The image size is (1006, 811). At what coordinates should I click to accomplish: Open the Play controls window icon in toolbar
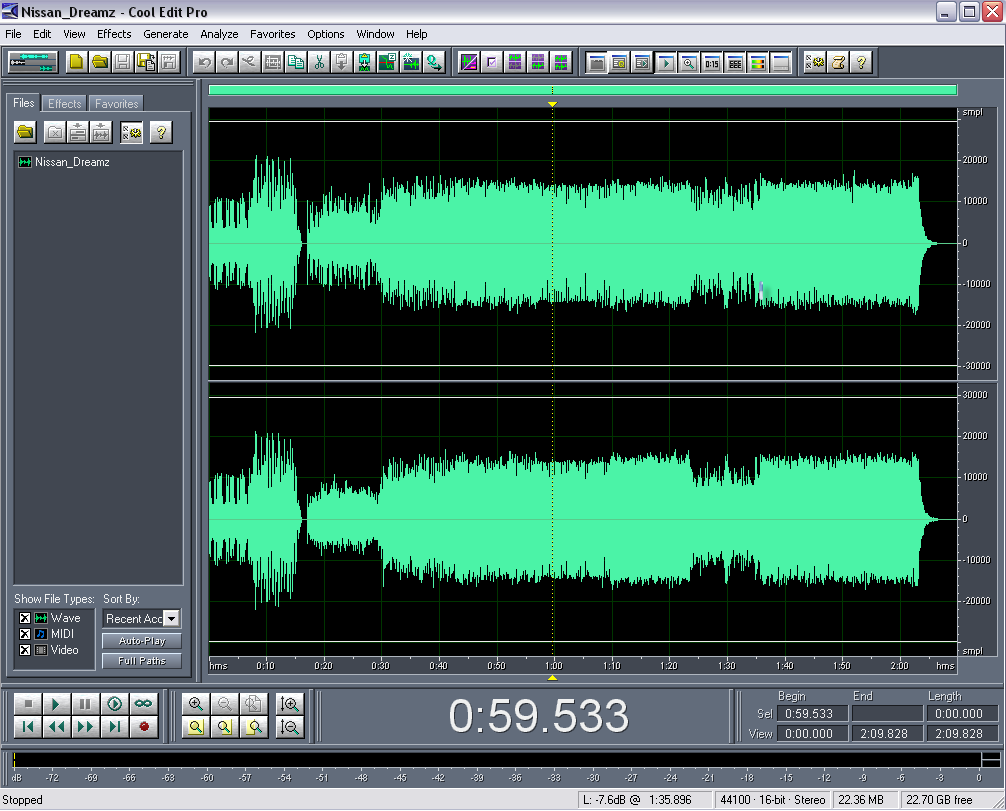tap(665, 62)
